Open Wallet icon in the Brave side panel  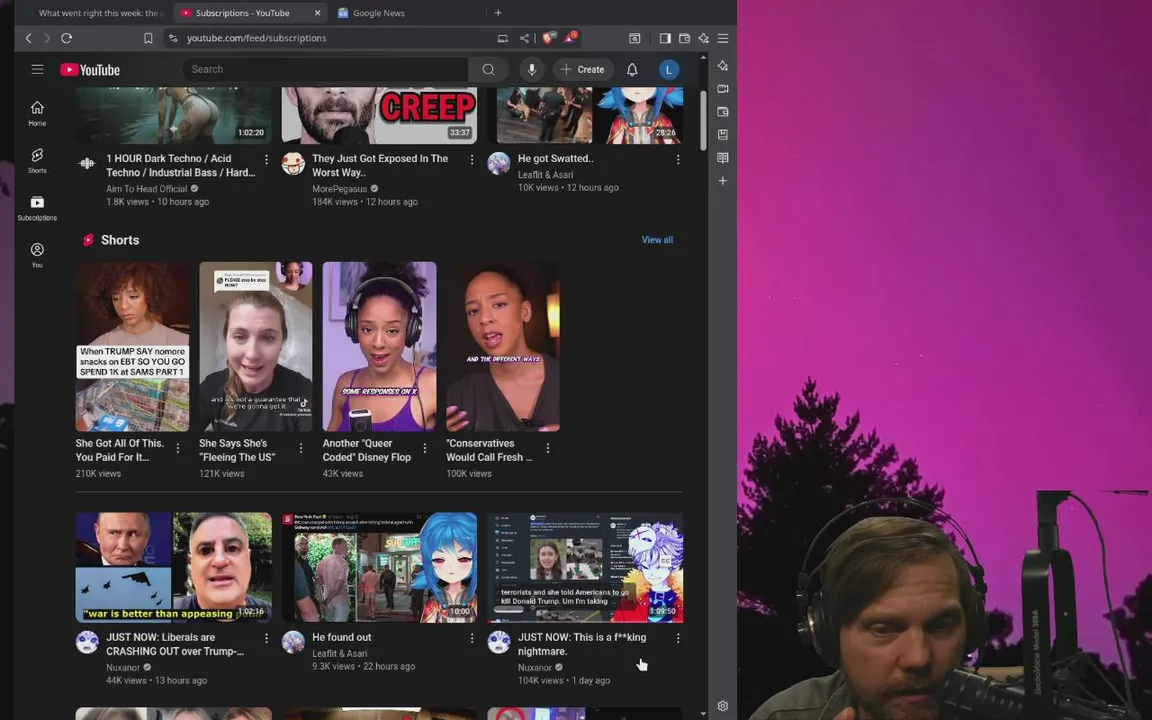[723, 112]
